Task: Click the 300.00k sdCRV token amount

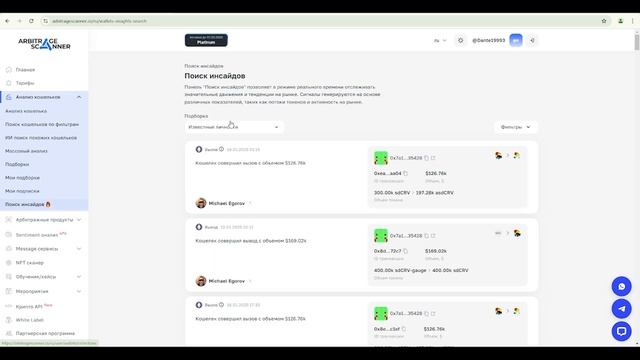Action: 392,193
